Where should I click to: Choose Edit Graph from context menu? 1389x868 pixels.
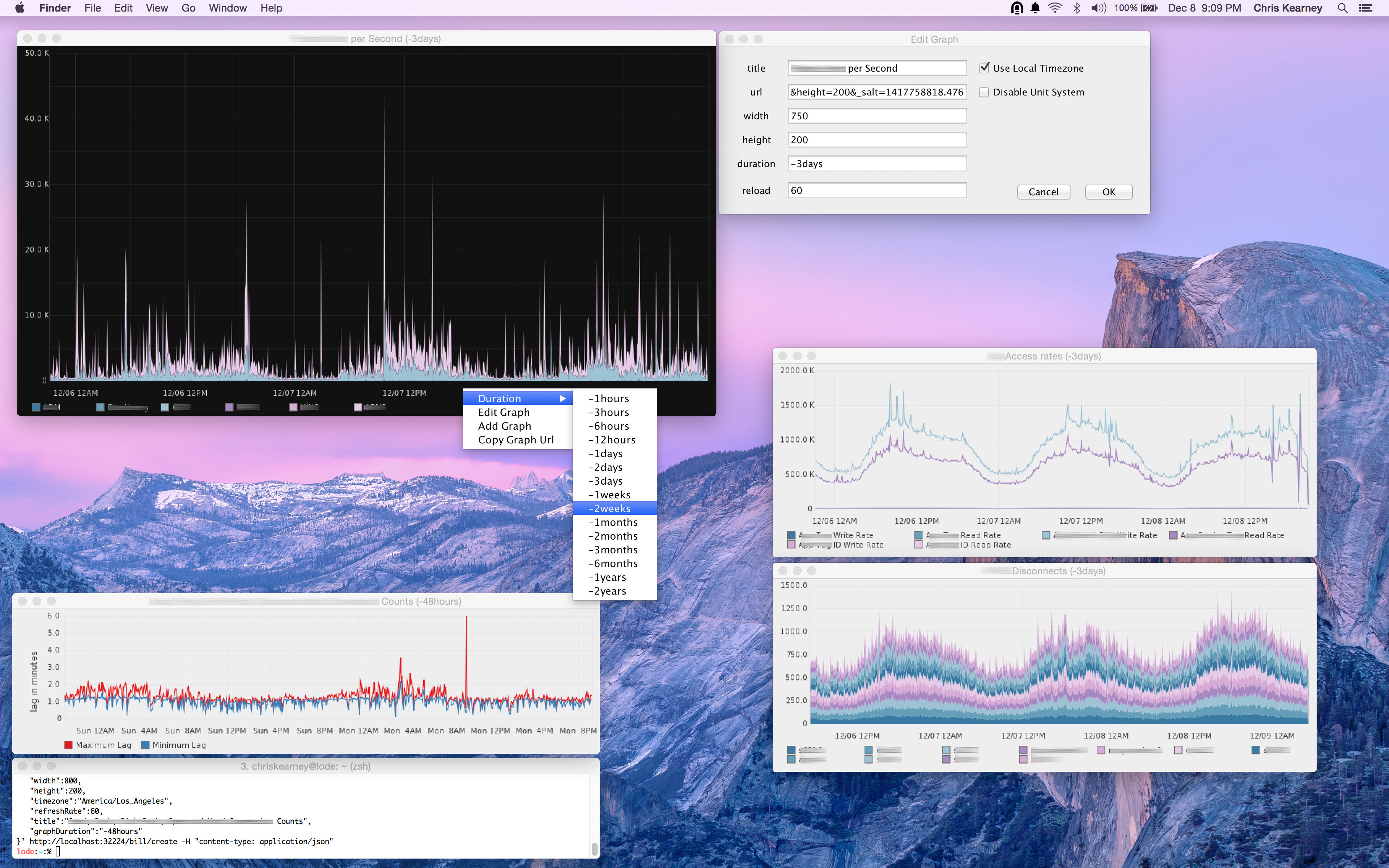click(x=518, y=412)
